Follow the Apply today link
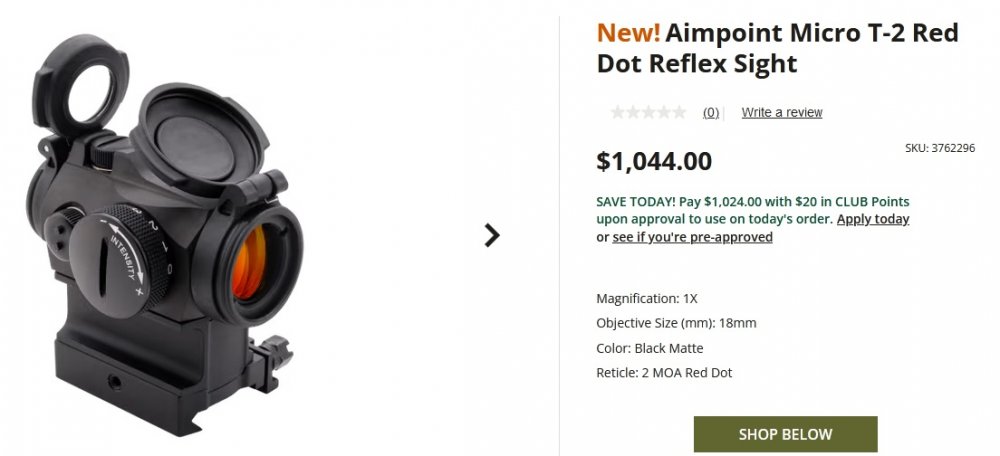This screenshot has height=456, width=1000. click(873, 219)
